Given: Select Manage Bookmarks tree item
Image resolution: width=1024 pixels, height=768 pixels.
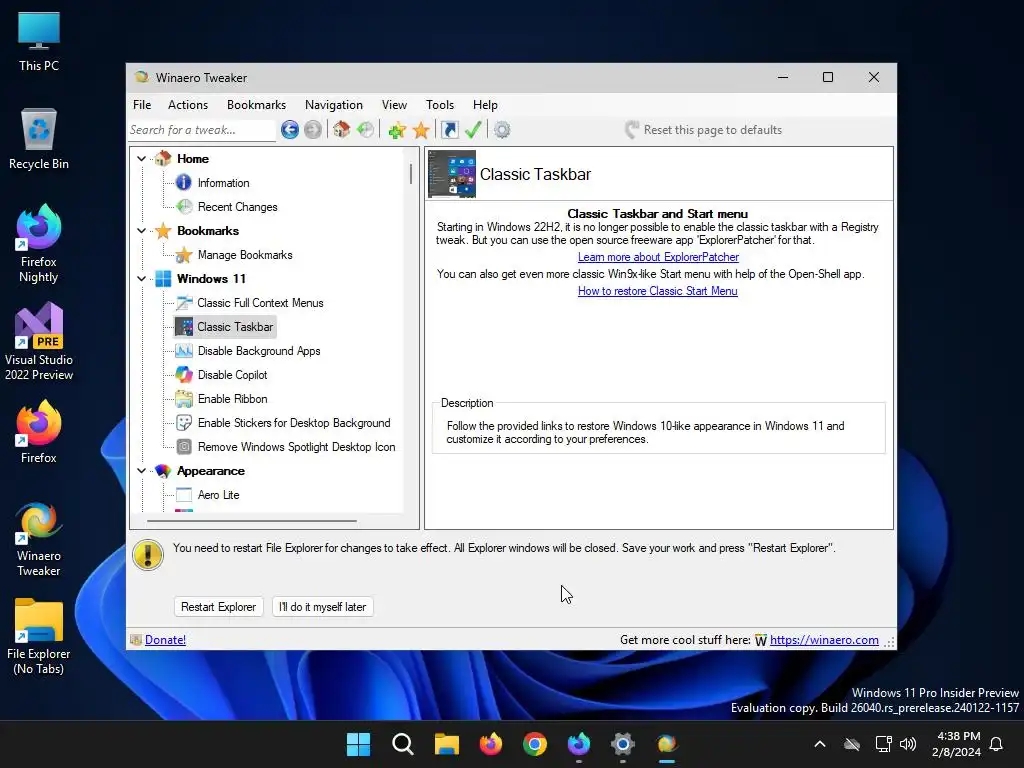Looking at the screenshot, I should (245, 255).
